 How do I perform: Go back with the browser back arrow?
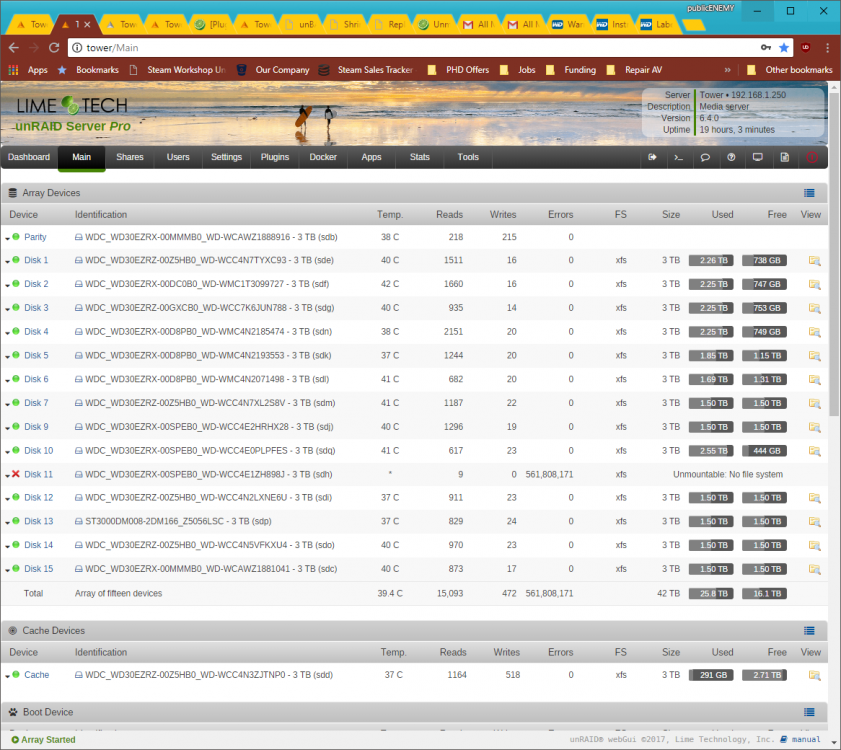click(x=14, y=48)
